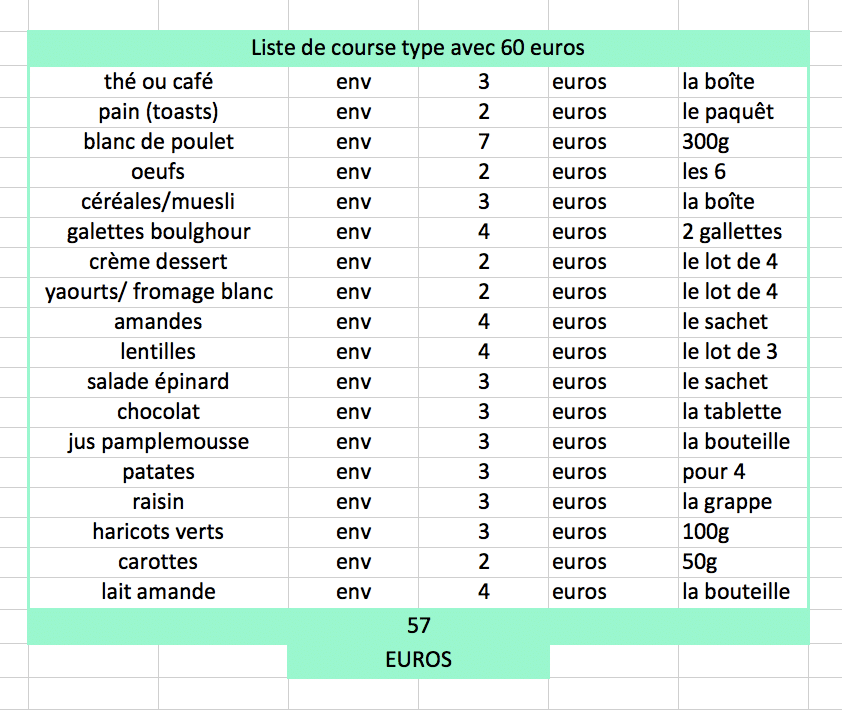
Task: Click the 'la tablette' cell for chocolat
Action: click(743, 412)
